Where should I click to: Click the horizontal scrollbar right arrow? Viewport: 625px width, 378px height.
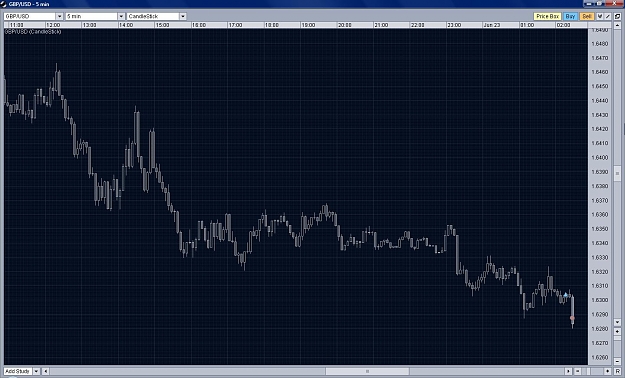[568, 371]
